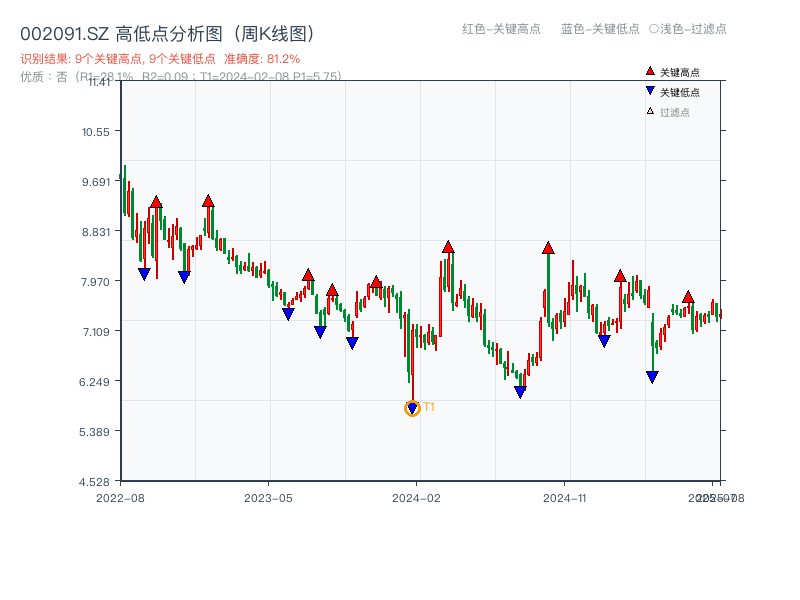Click the 浅色-过滤点 header label
Viewport: 800px width, 600px height.
[x=688, y=29]
